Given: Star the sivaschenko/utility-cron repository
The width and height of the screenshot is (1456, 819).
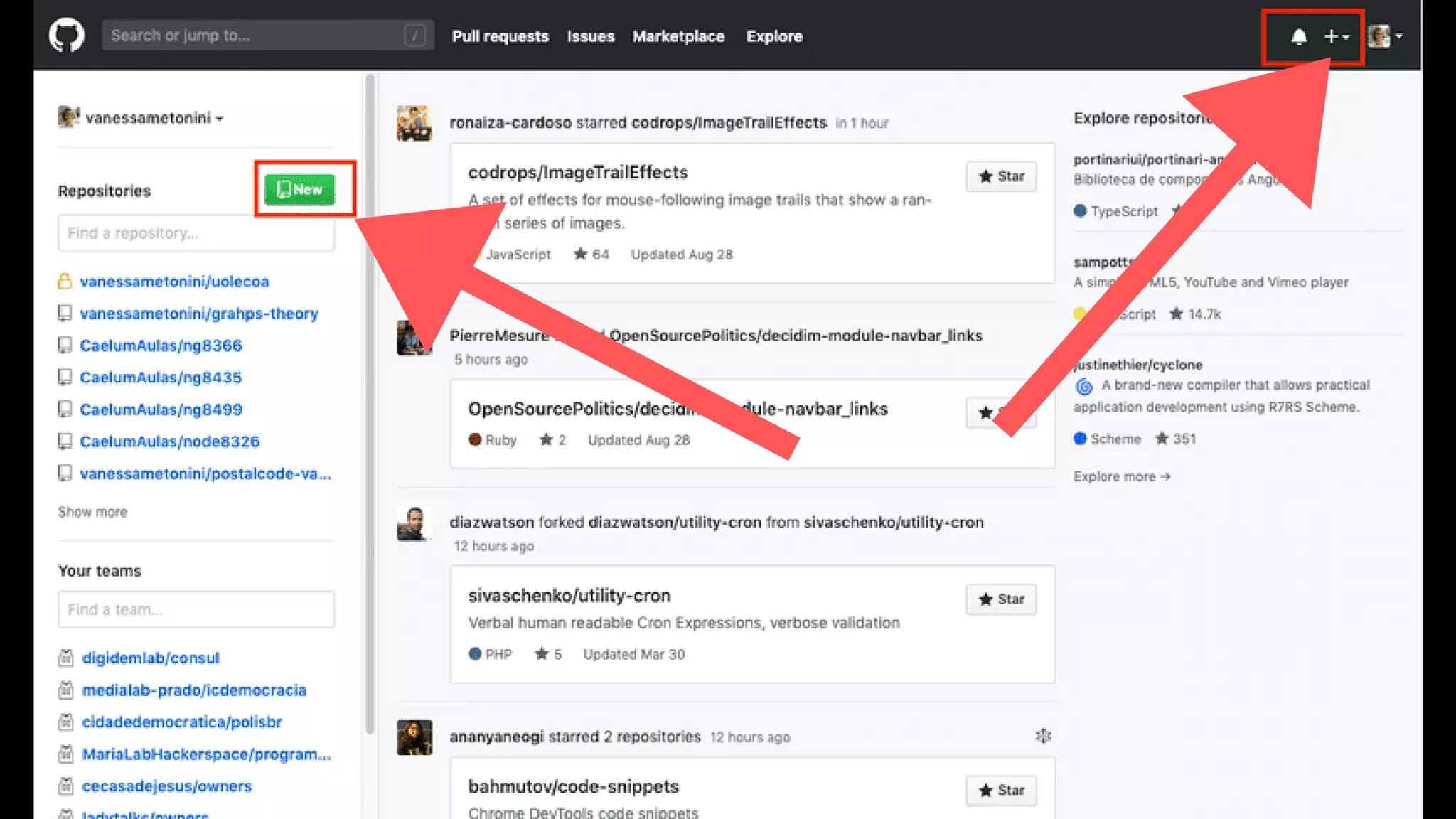Looking at the screenshot, I should [x=1001, y=599].
